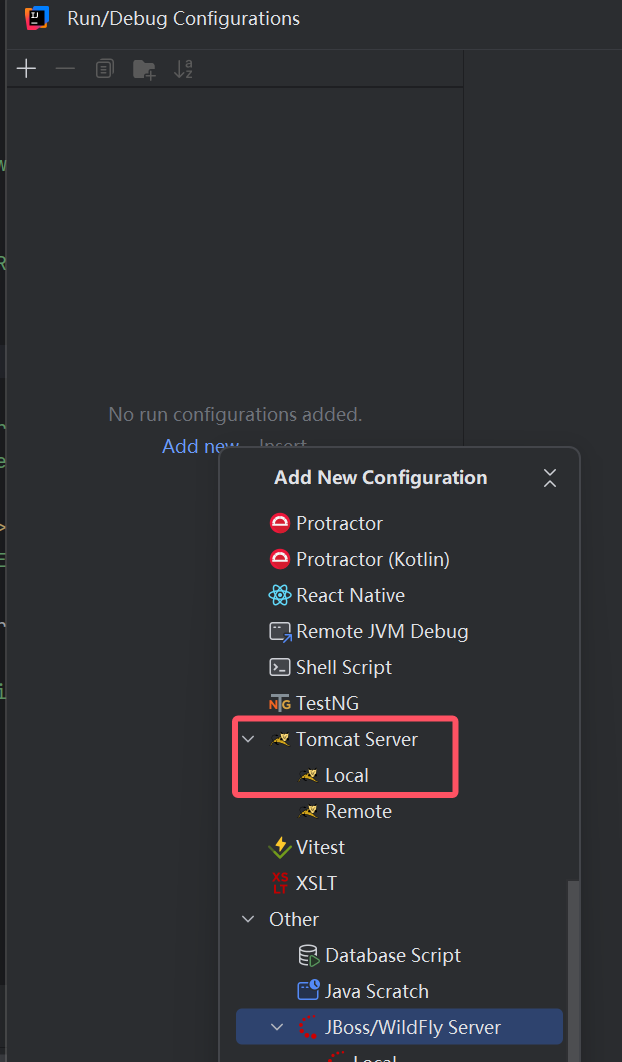Click the Create New Folder icon
The height and width of the screenshot is (1062, 622).
click(x=145, y=69)
